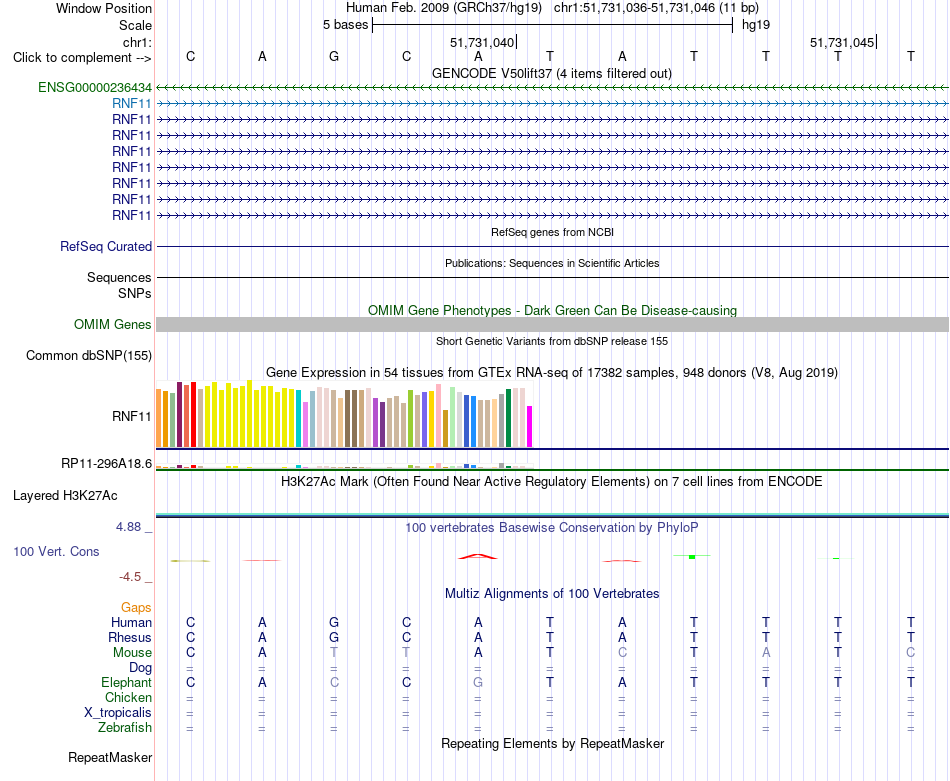Open 'Repeating Elements by RepeatMasker' title
The height and width of the screenshot is (781, 950).
tap(552, 743)
